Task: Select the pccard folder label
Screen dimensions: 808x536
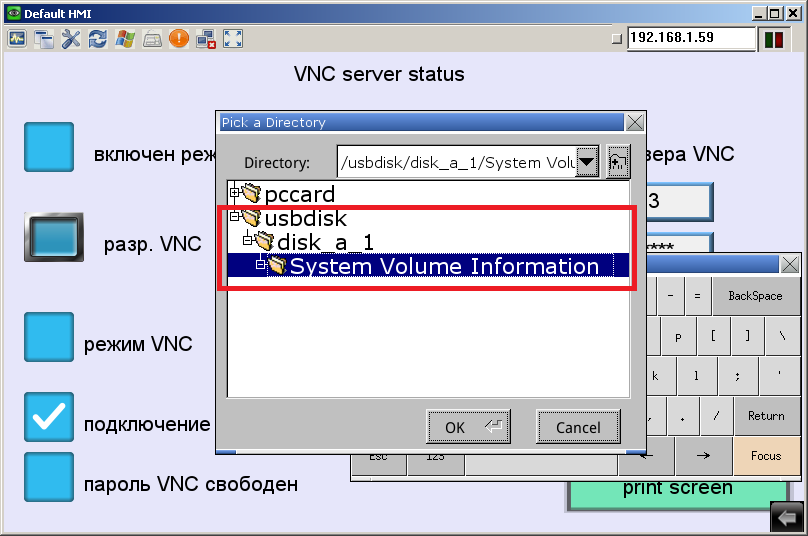Action: 299,194
